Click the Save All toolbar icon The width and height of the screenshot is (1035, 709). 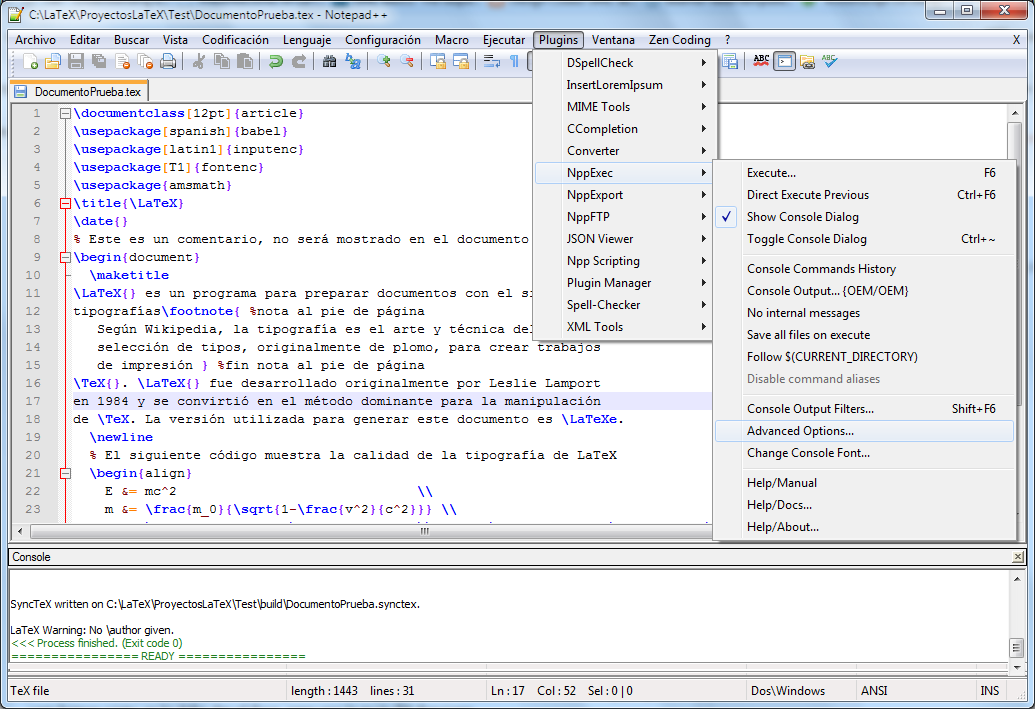[99, 62]
